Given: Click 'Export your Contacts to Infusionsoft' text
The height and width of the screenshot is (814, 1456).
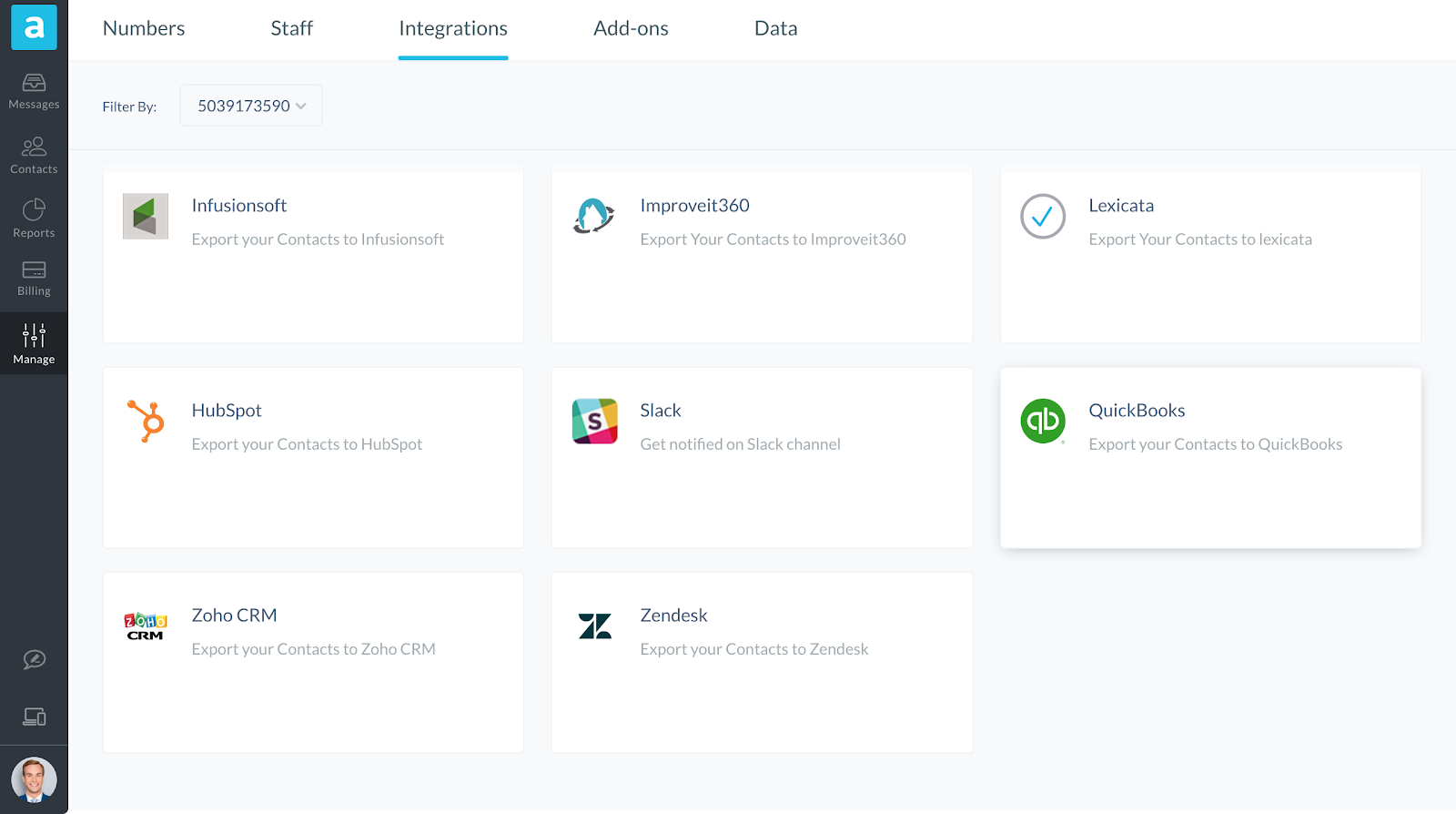Looking at the screenshot, I should point(318,239).
